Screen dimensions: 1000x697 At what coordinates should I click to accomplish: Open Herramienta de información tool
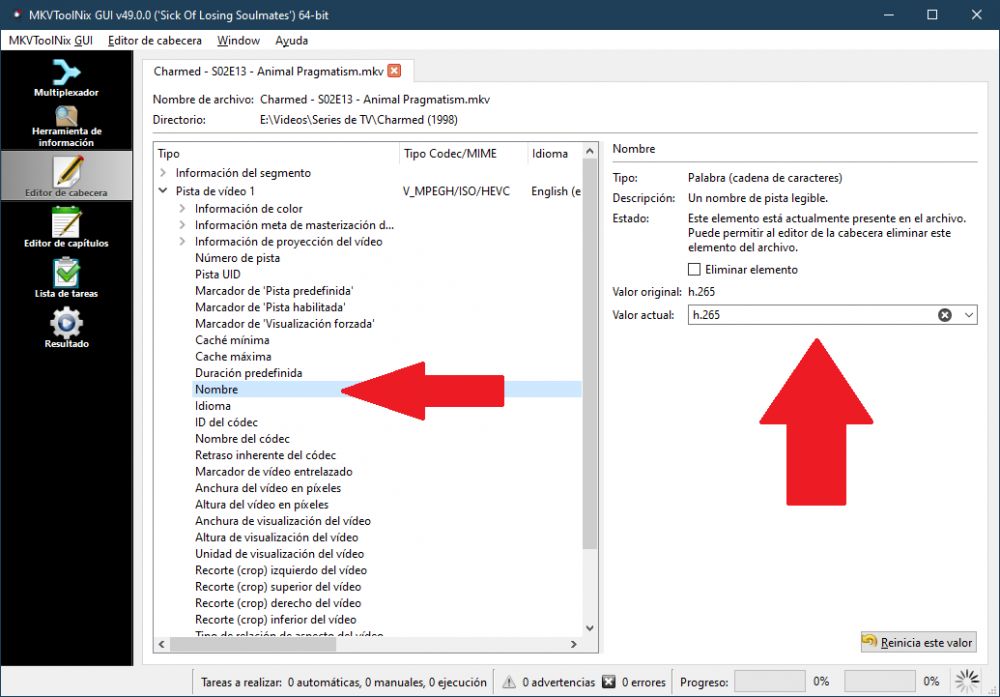tap(66, 126)
